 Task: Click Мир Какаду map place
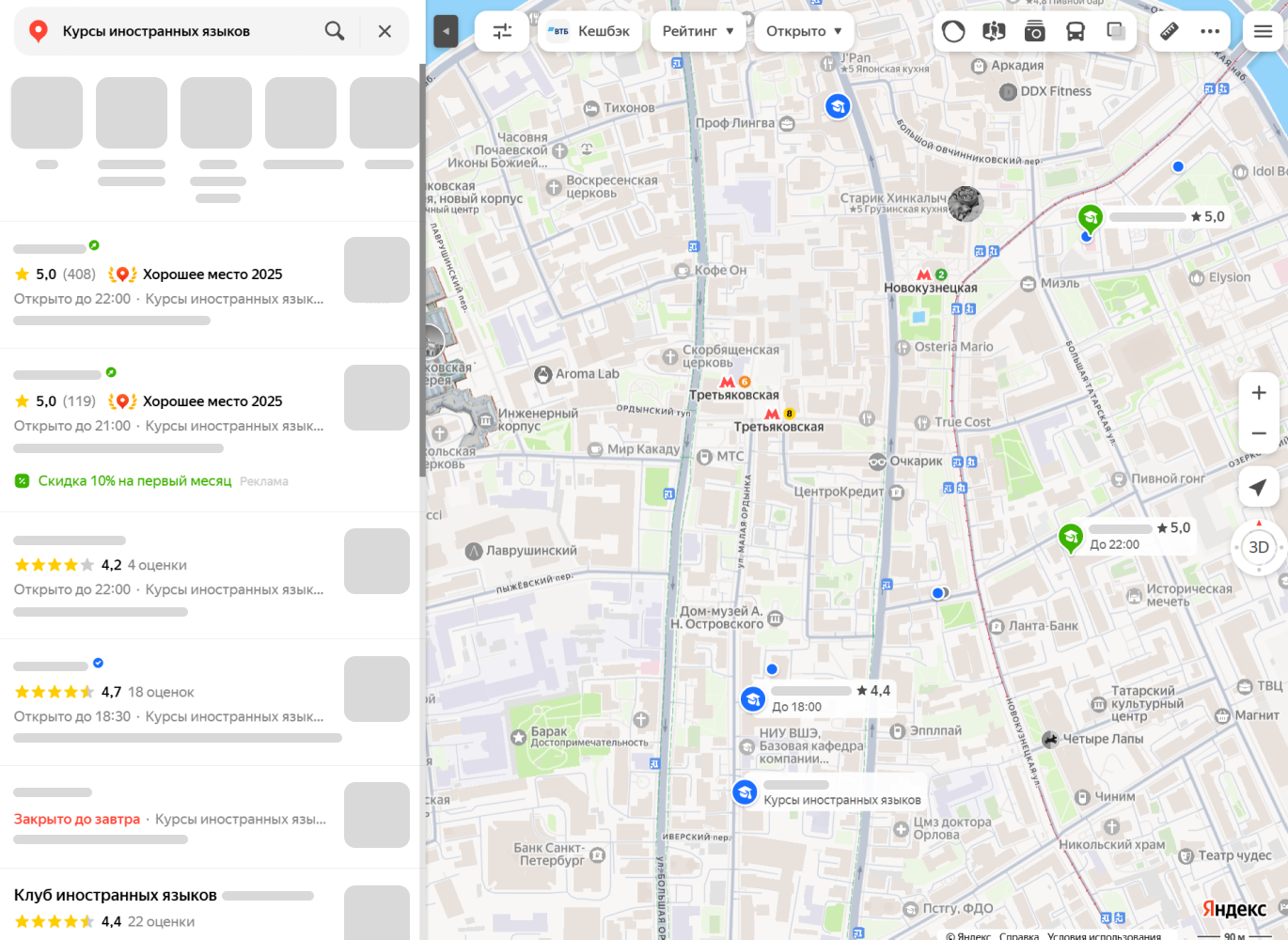coord(634,449)
